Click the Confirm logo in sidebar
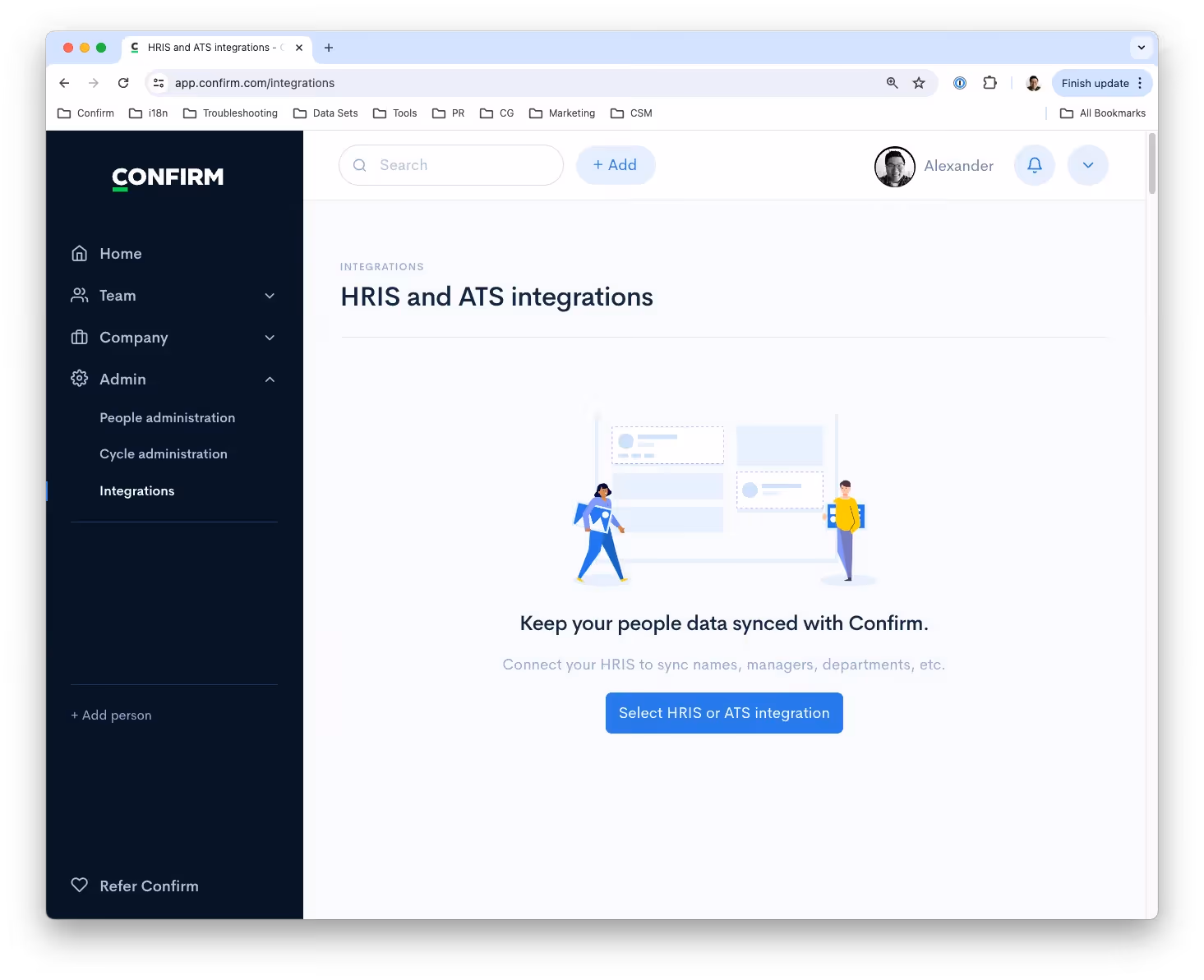1204x980 pixels. pos(168,177)
